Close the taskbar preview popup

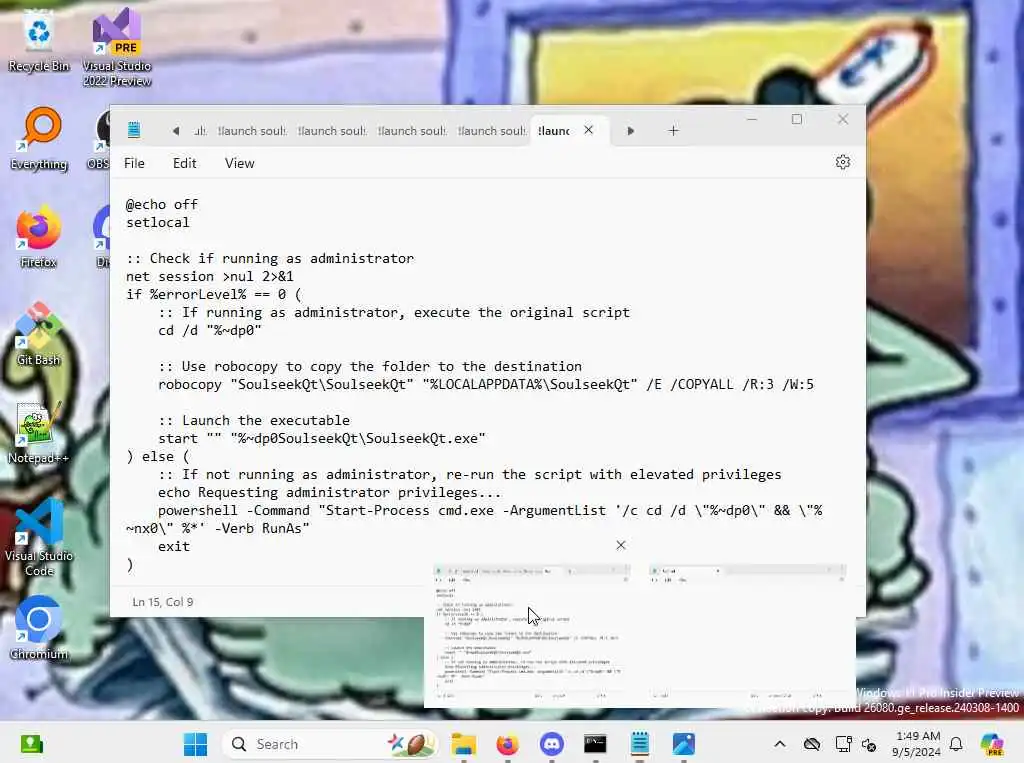[620, 545]
